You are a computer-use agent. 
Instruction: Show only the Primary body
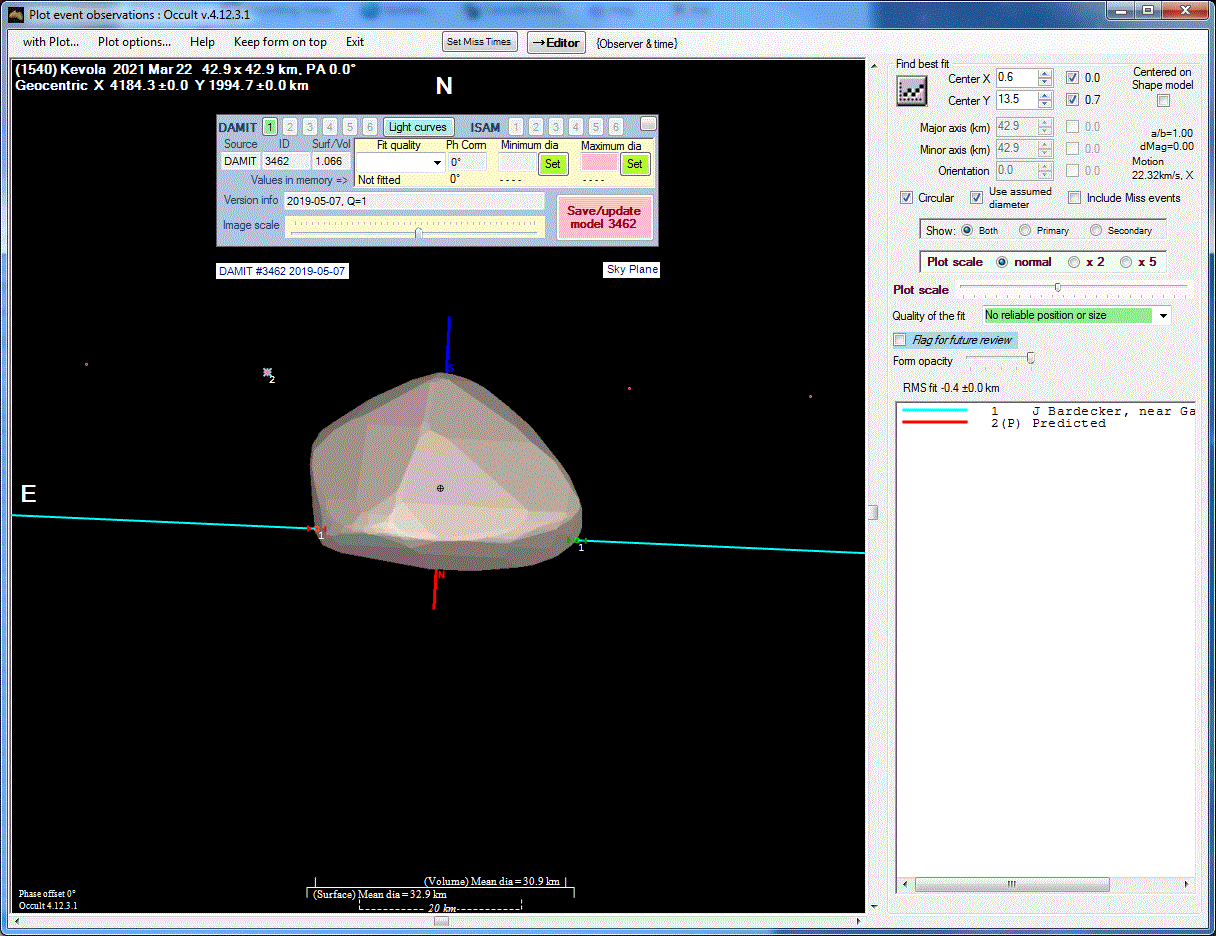pos(1025,230)
